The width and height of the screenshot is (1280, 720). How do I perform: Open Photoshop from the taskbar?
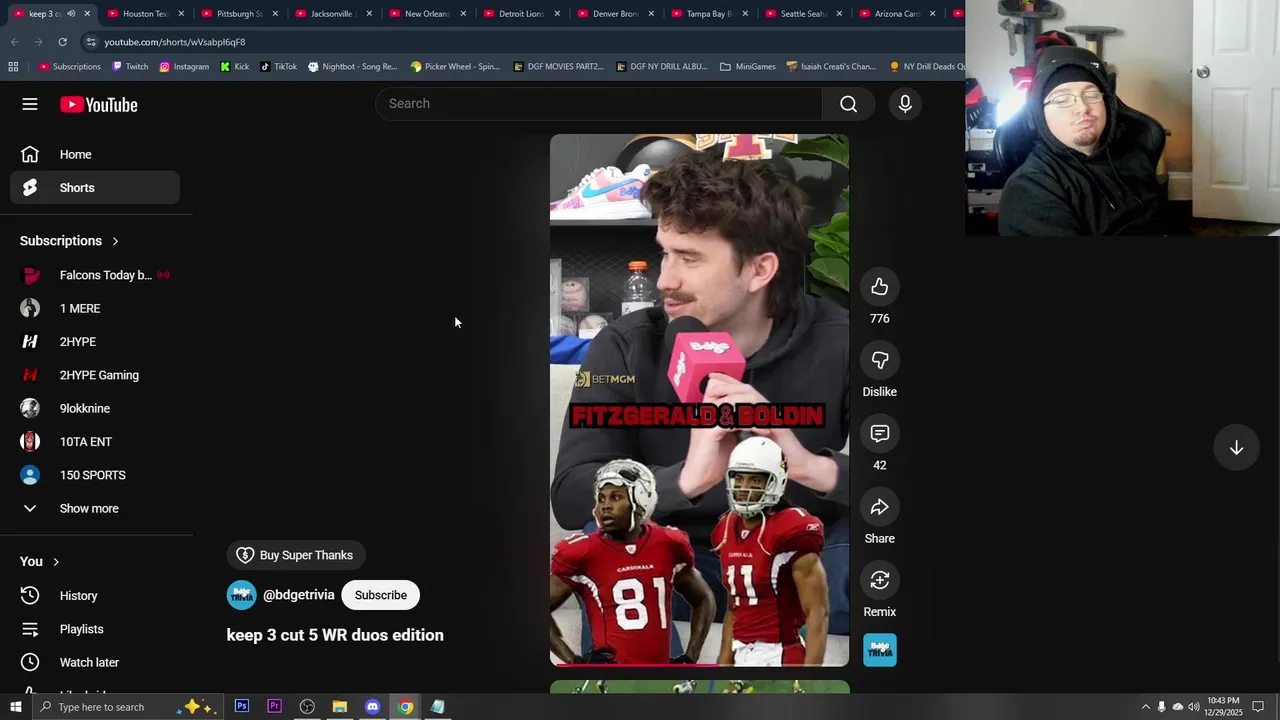(x=242, y=707)
